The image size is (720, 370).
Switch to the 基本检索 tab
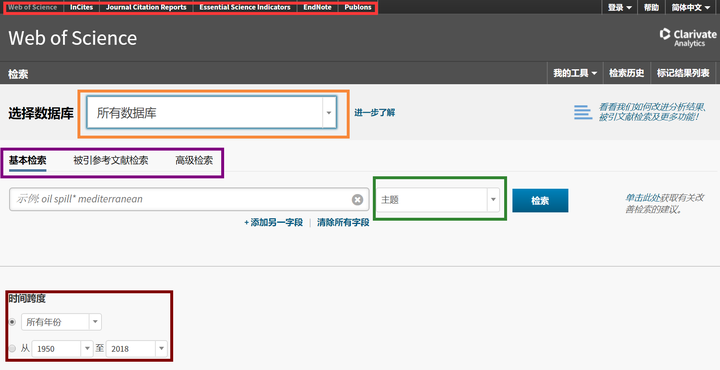tap(28, 160)
